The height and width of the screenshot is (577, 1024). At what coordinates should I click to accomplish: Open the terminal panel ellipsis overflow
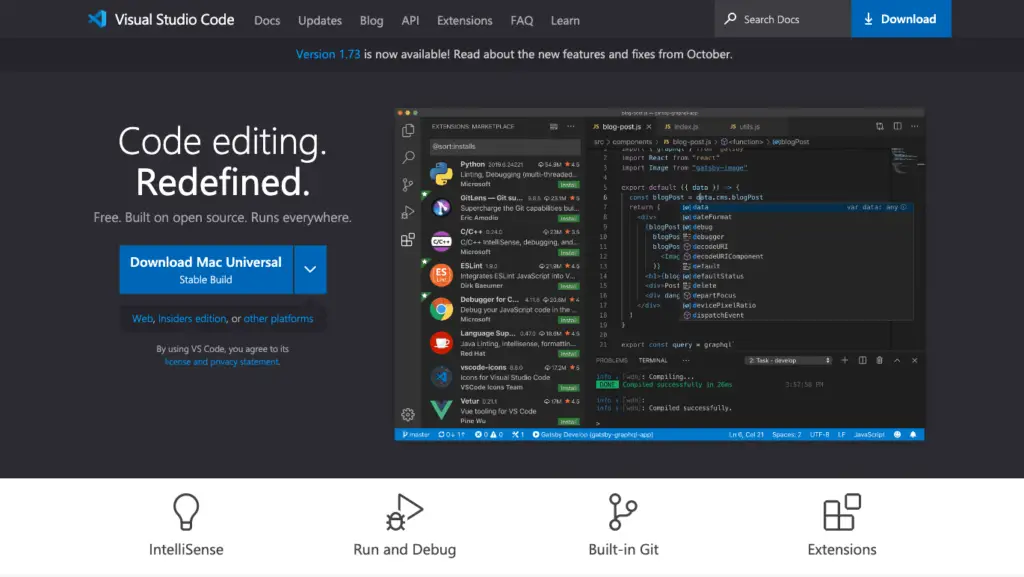686,360
